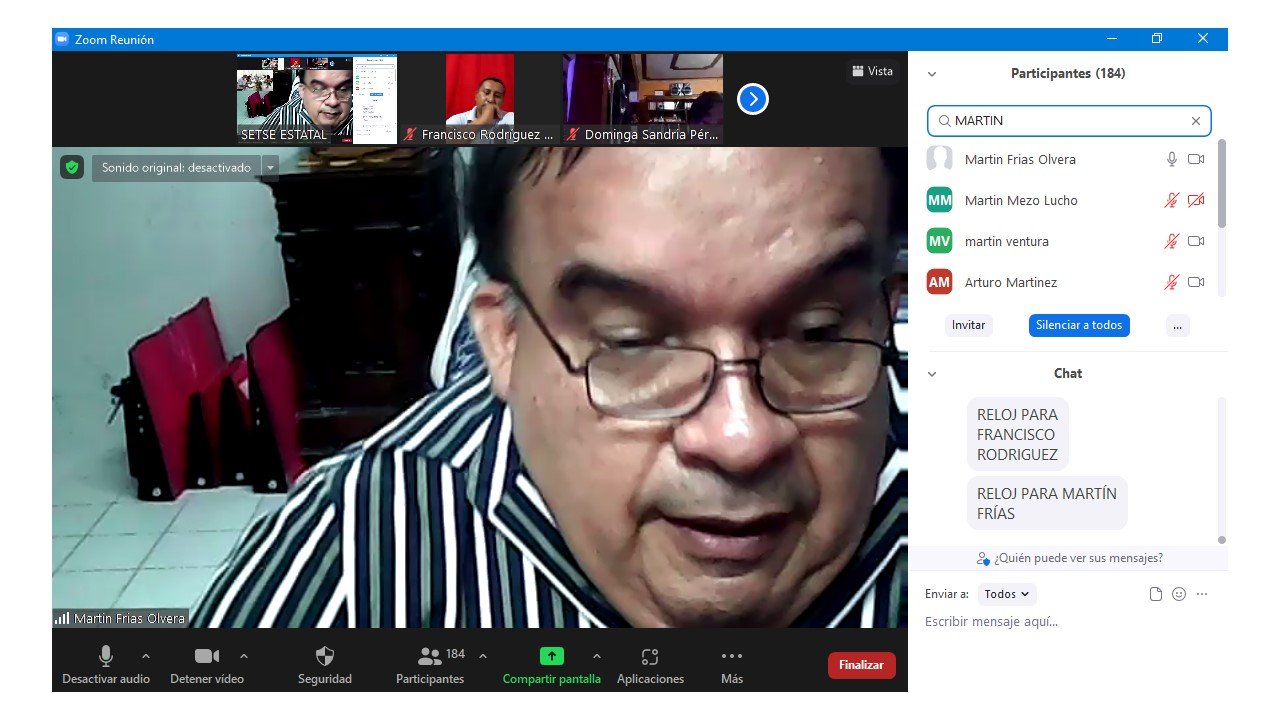Click the Más three-dots icon
This screenshot has width=1280, height=720.
731,657
